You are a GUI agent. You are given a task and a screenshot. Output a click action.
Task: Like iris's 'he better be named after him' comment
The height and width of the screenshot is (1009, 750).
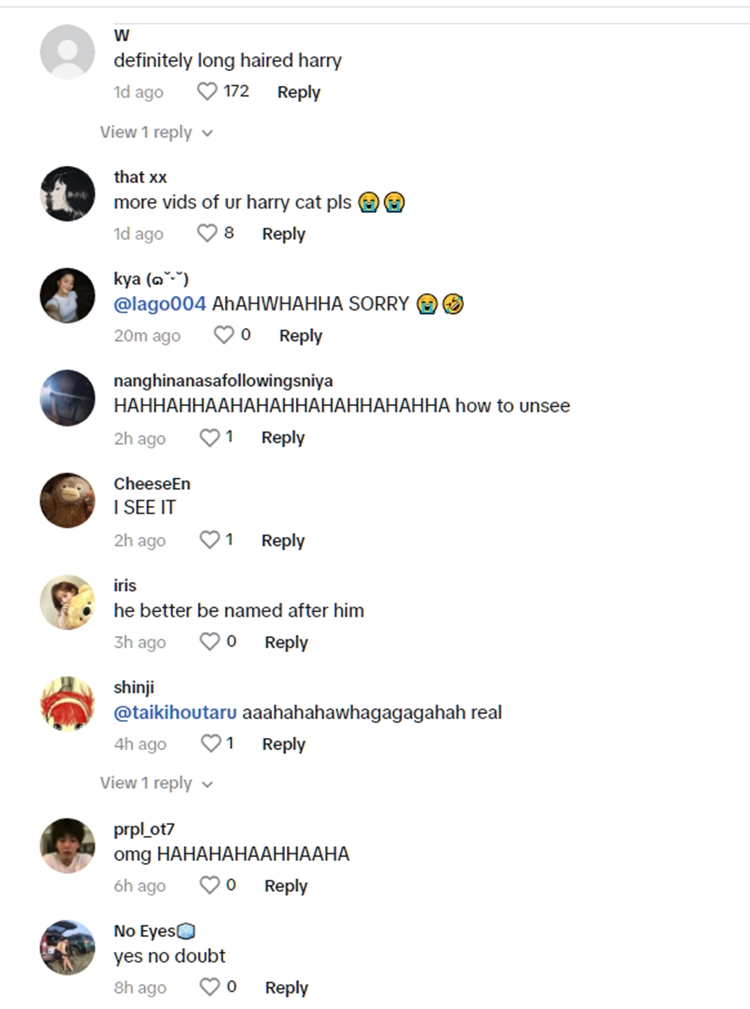210,642
